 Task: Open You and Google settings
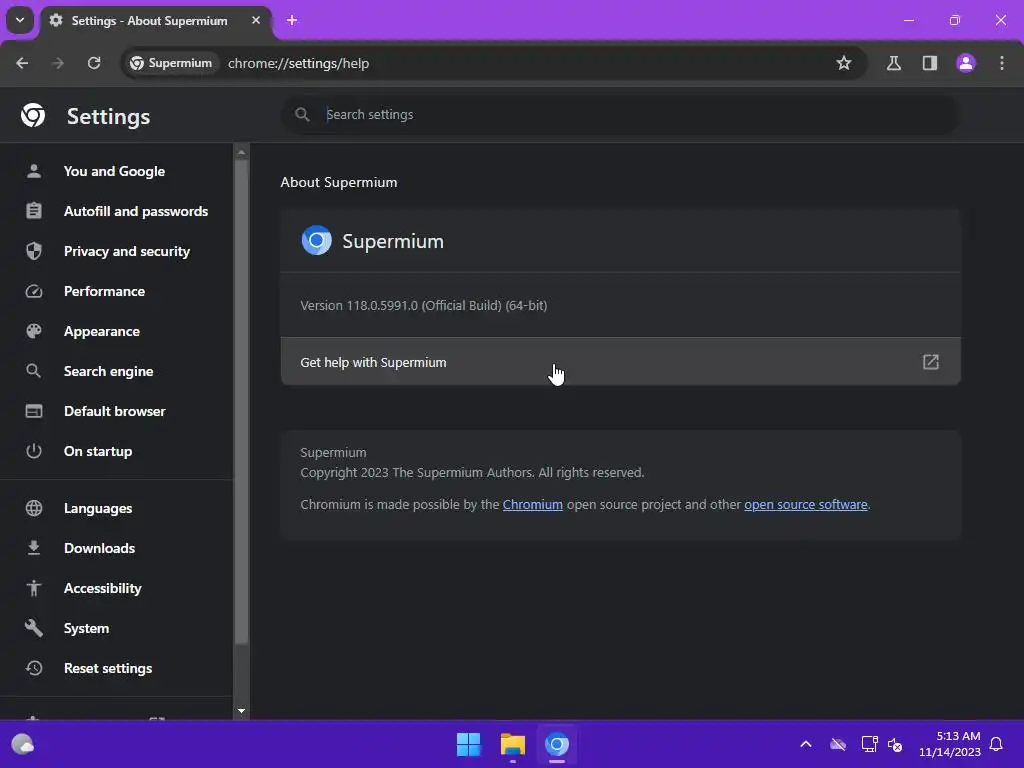click(x=116, y=171)
